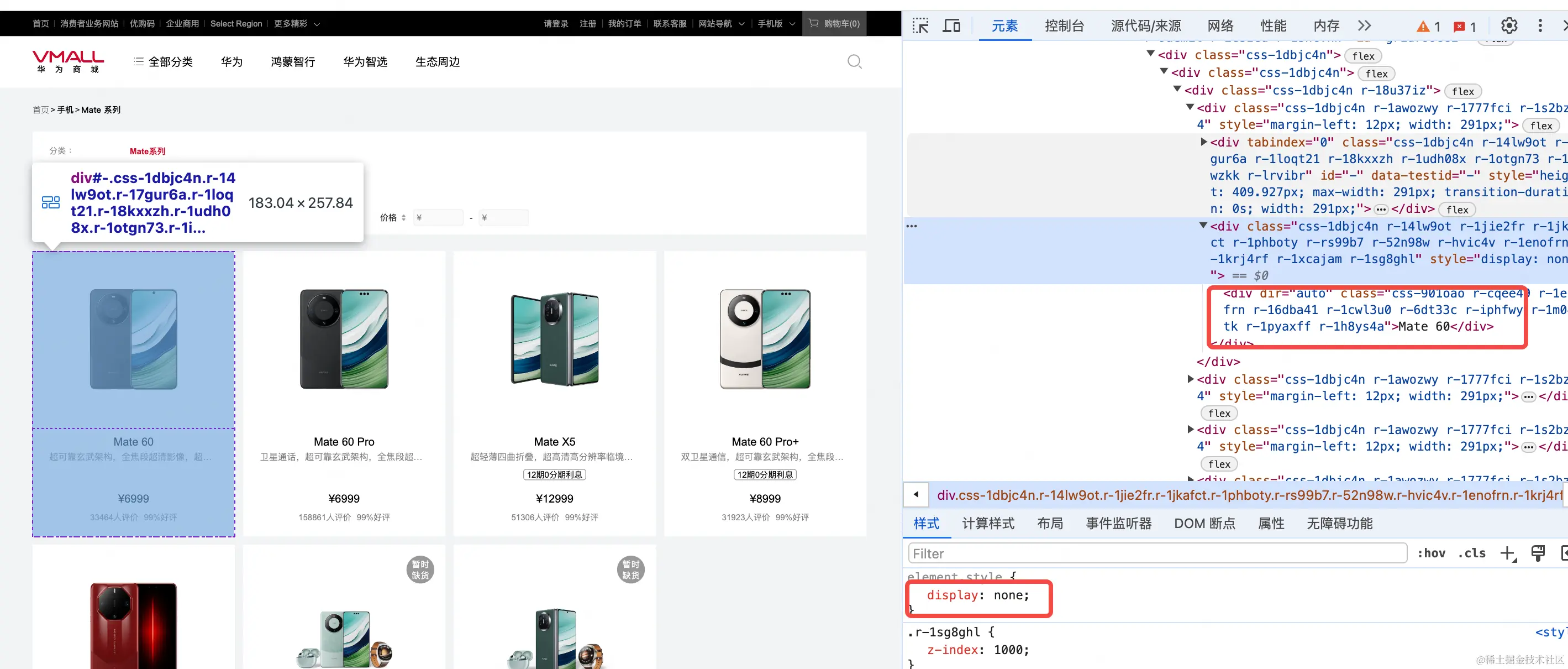Image resolution: width=1568 pixels, height=669 pixels.
Task: Open DevTools settings gear
Action: click(x=1508, y=25)
